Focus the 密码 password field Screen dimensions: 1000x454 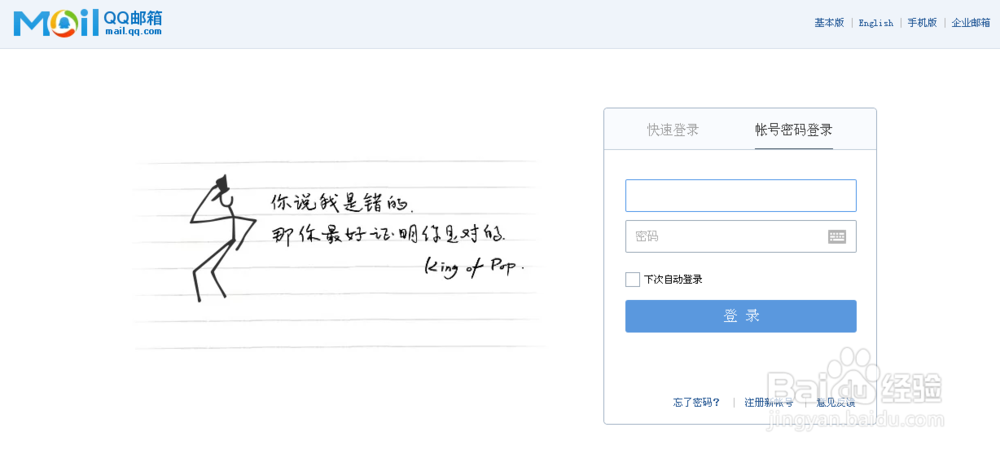[740, 237]
